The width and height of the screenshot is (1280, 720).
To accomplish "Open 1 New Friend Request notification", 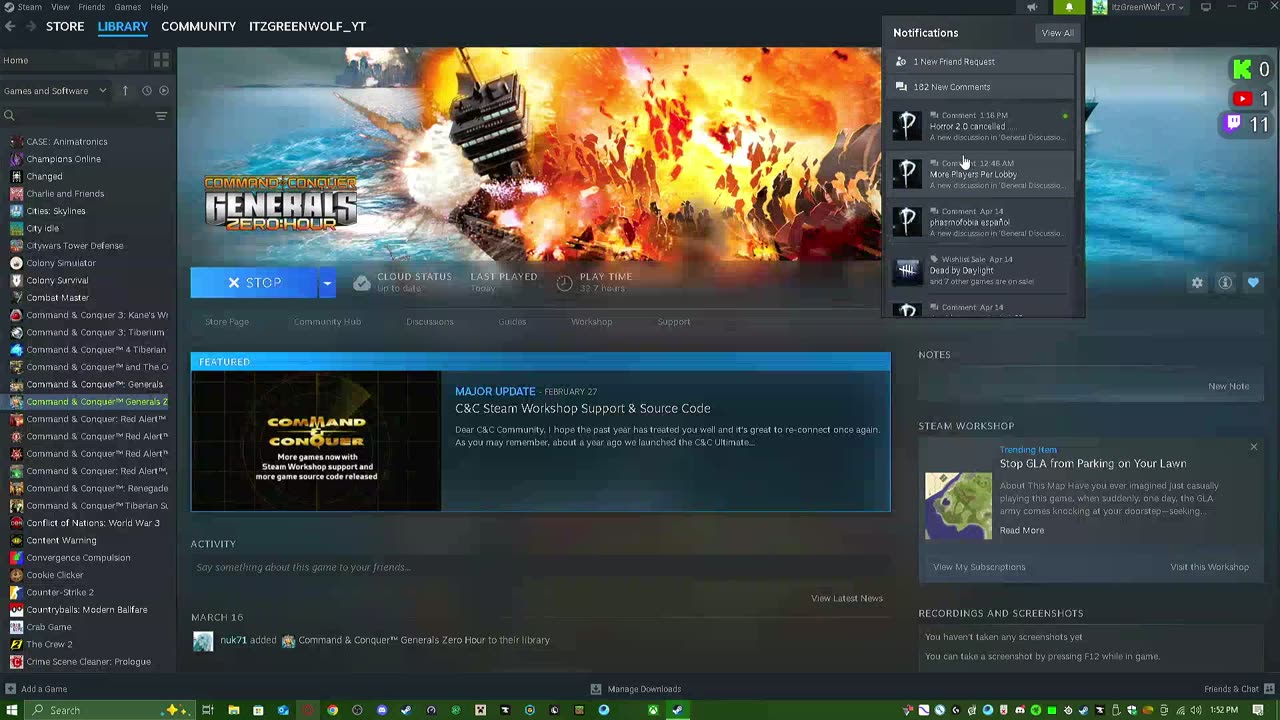I will point(980,61).
